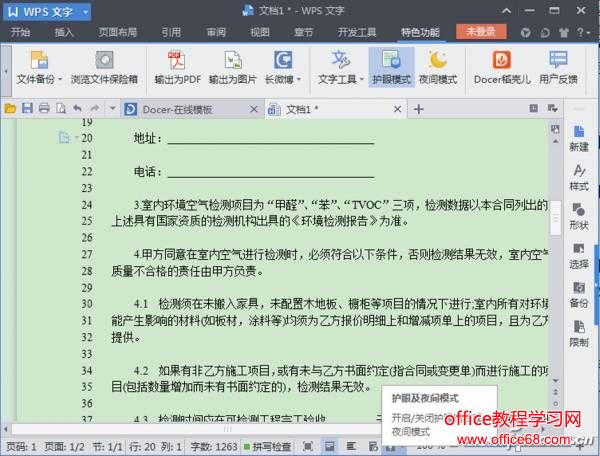Click the vertical scrollbar thumb
600x456 pixels.
pyautogui.click(x=555, y=218)
